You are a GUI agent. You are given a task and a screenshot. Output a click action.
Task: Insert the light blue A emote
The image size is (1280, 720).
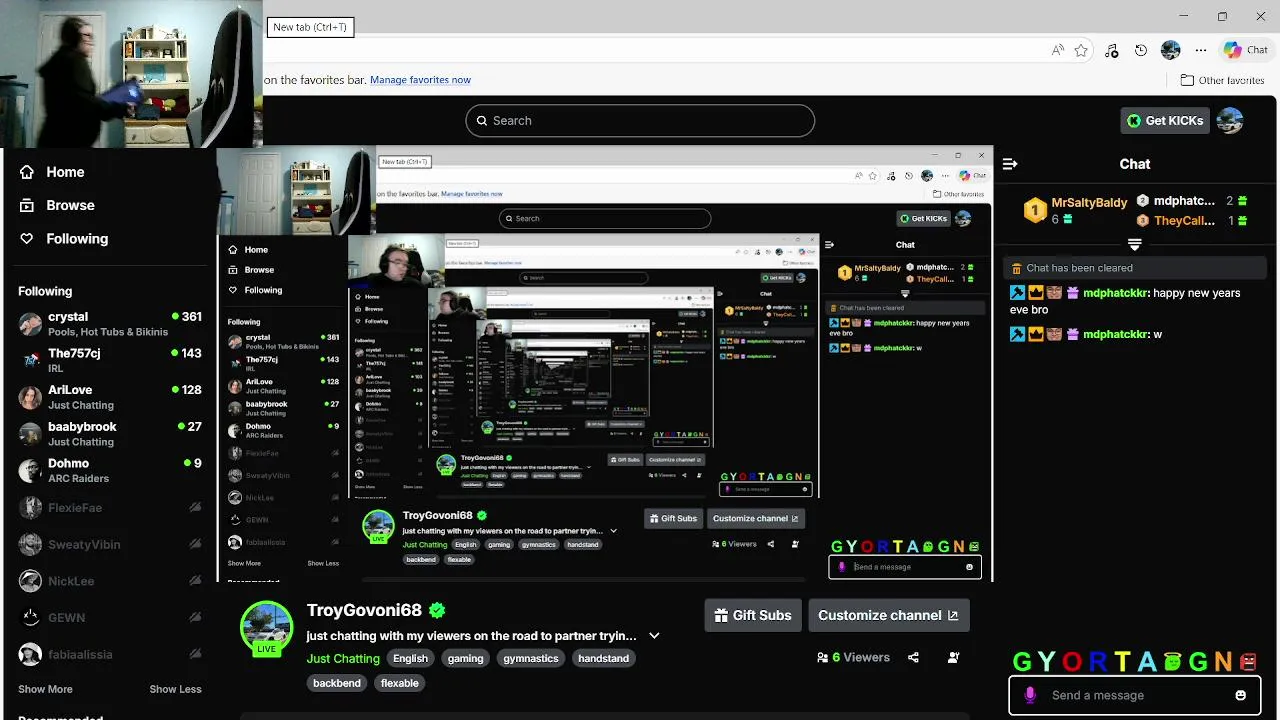pyautogui.click(x=1146, y=661)
